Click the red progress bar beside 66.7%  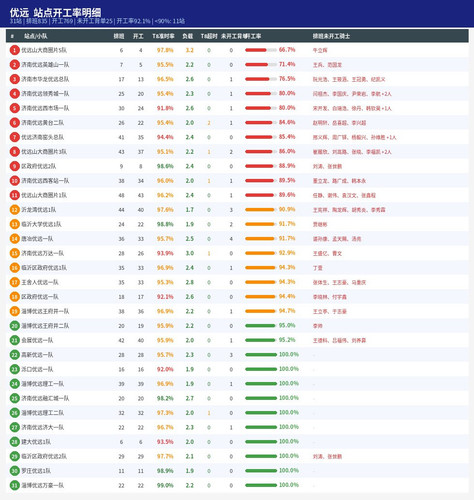(261, 50)
